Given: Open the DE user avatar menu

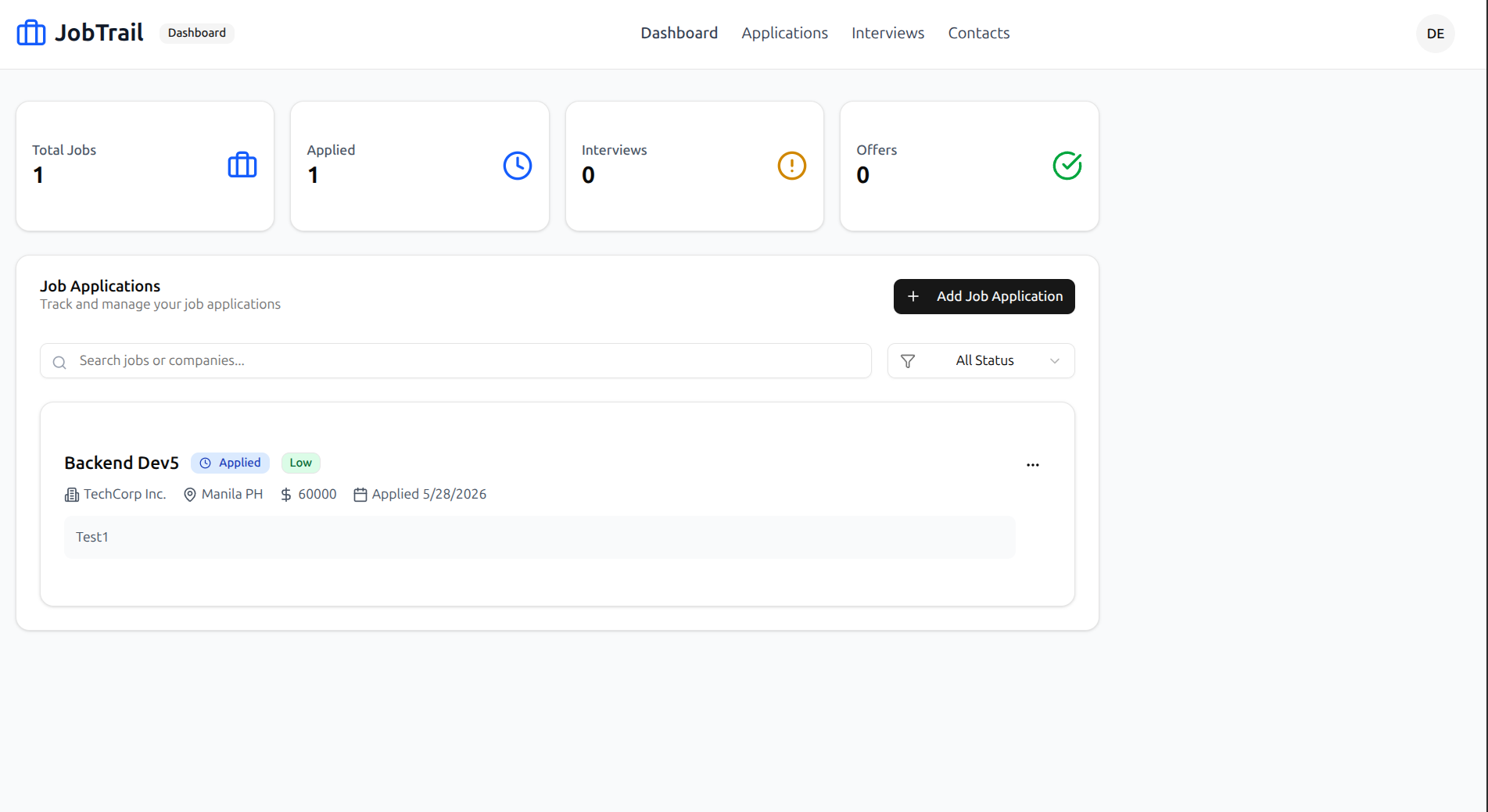Looking at the screenshot, I should [1436, 34].
